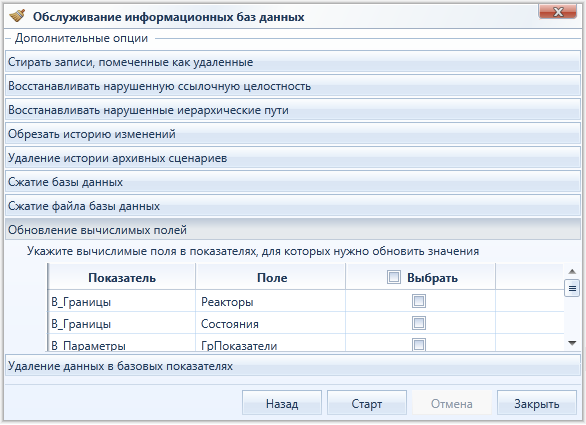Click the table scroll down arrow

click(x=572, y=343)
